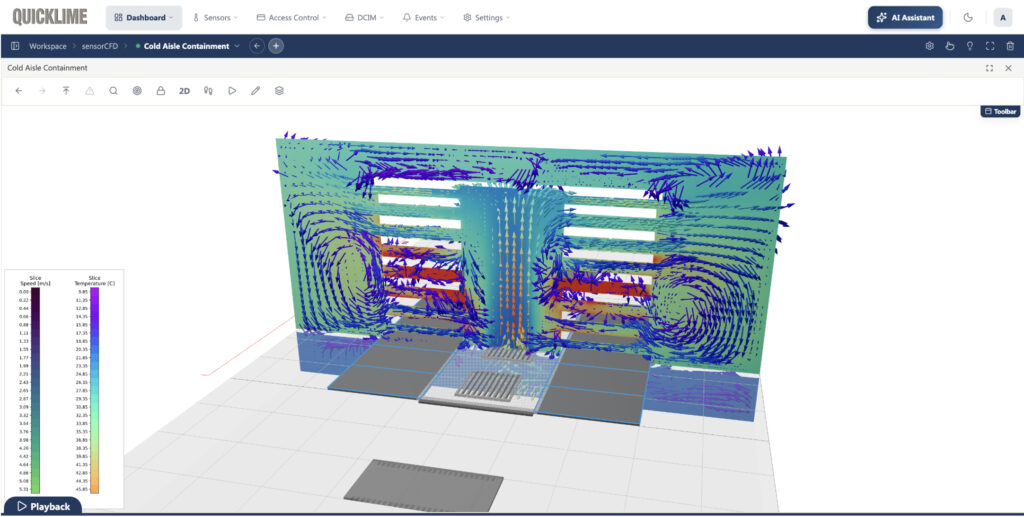The height and width of the screenshot is (517, 1024).
Task: Open the Playback panel
Action: [43, 506]
